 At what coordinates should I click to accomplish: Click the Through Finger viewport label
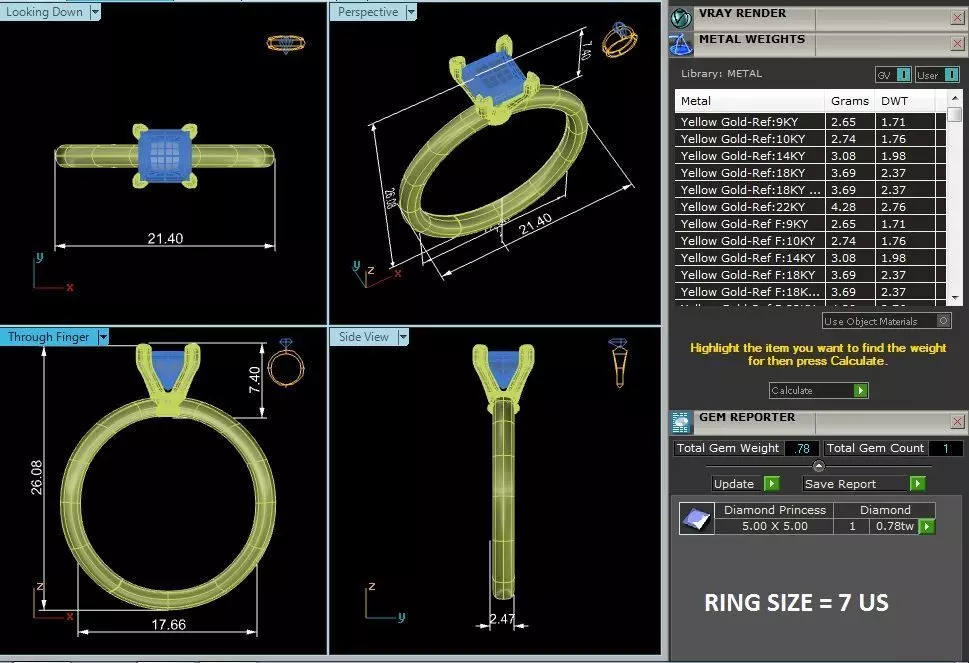pyautogui.click(x=49, y=337)
